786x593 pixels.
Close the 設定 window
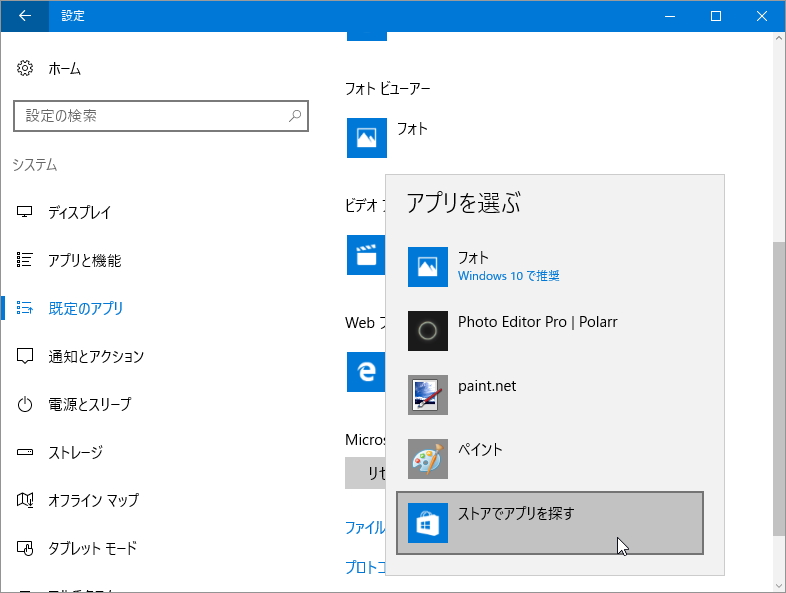(762, 16)
